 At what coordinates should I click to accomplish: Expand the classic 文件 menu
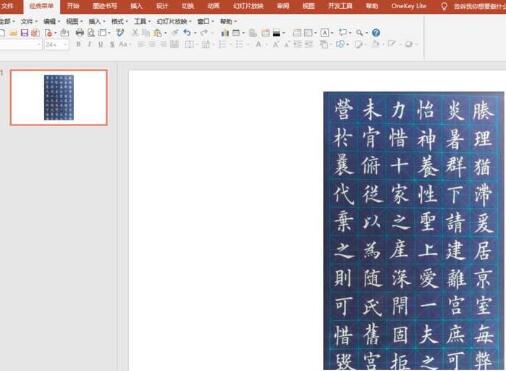(29, 22)
